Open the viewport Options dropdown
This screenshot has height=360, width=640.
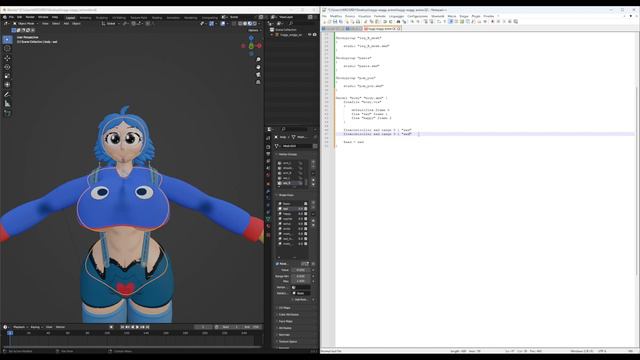coord(254,30)
